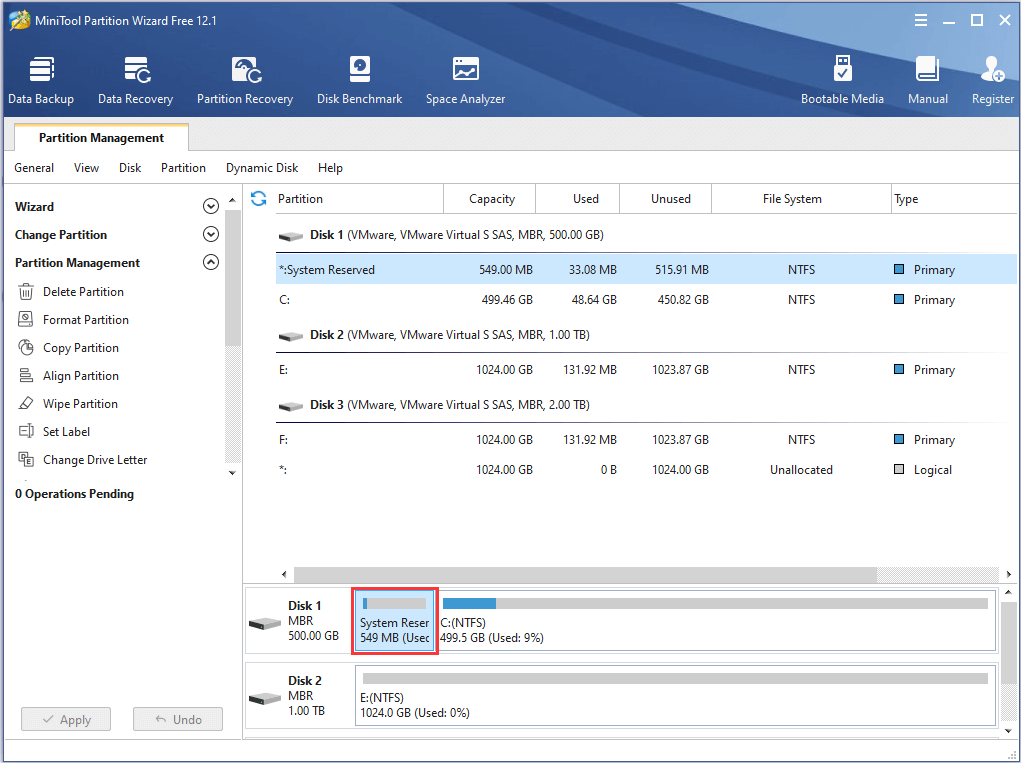Screen dimensions: 1021x763
Task: Expand the Wizard section
Action: 210,207
